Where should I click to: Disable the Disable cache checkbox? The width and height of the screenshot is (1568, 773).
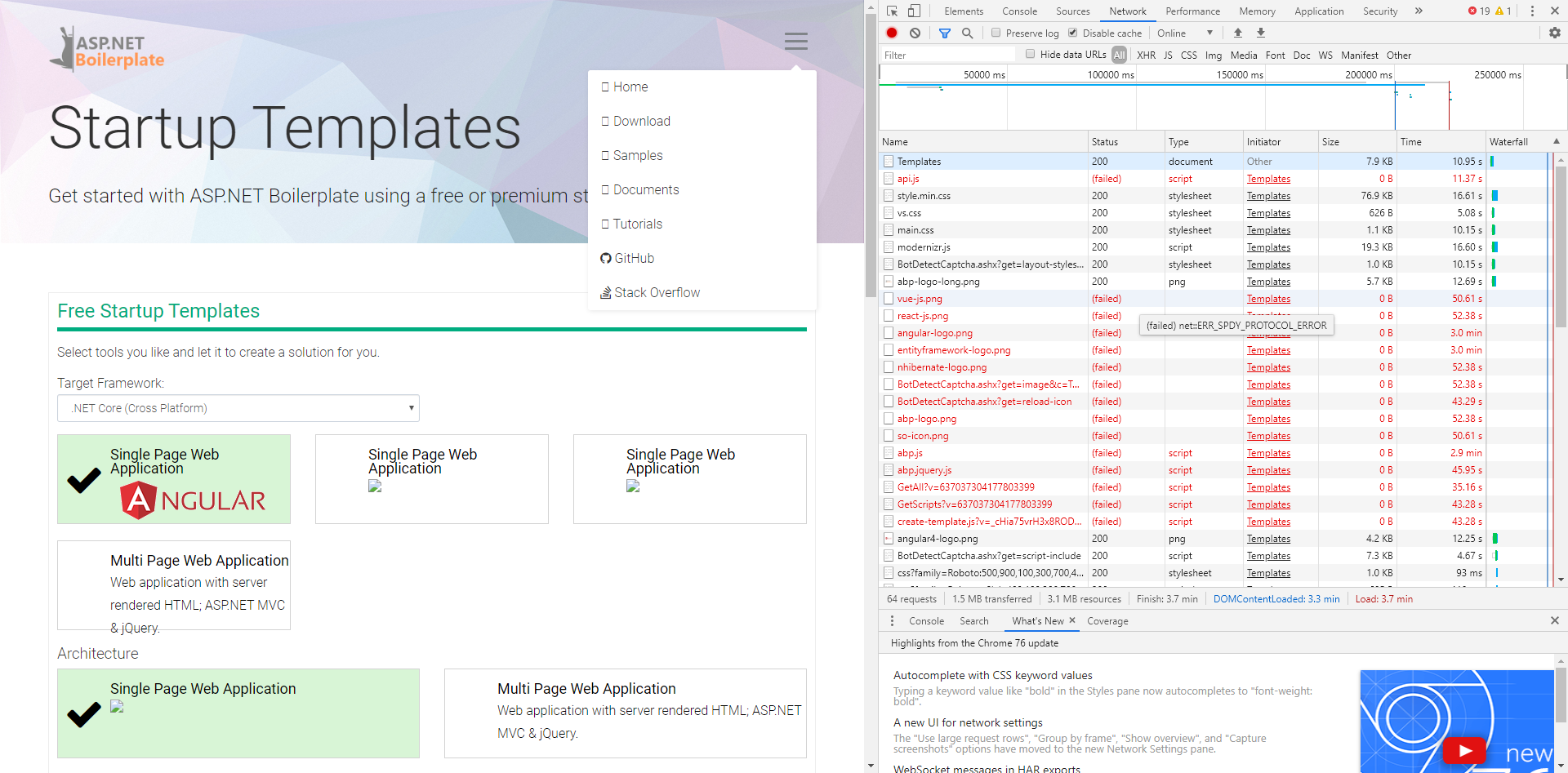click(x=1072, y=33)
